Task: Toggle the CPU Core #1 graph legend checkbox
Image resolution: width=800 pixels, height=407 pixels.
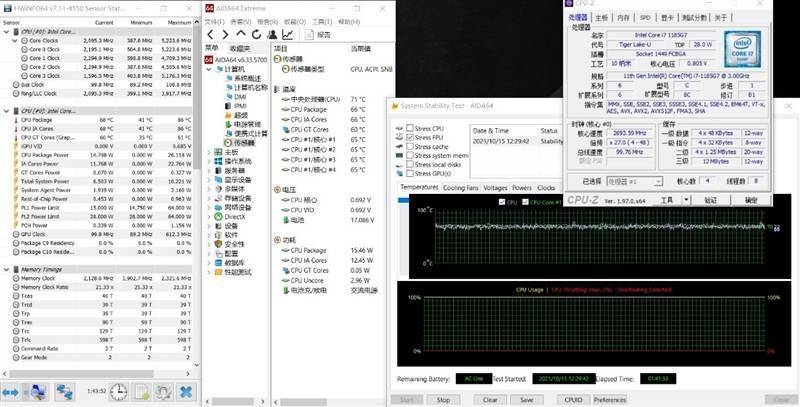Action: [525, 202]
